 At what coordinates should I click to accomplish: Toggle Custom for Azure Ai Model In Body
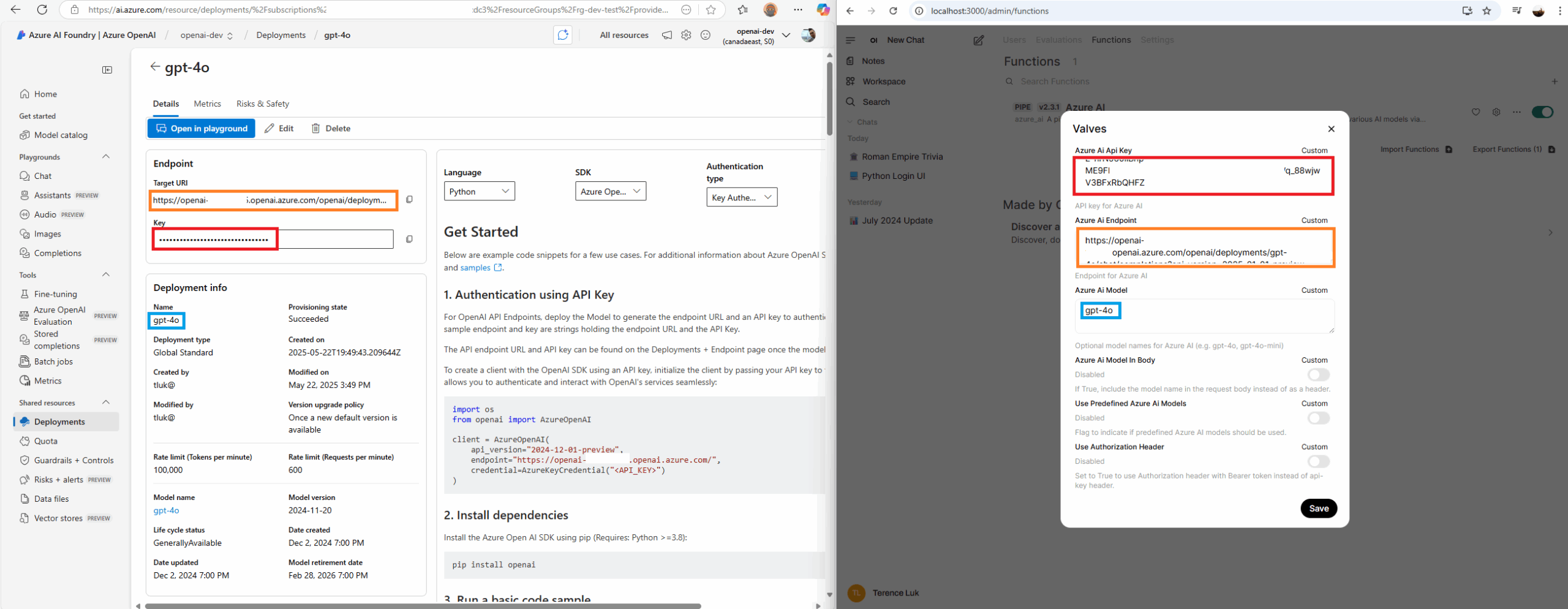[x=1314, y=360]
